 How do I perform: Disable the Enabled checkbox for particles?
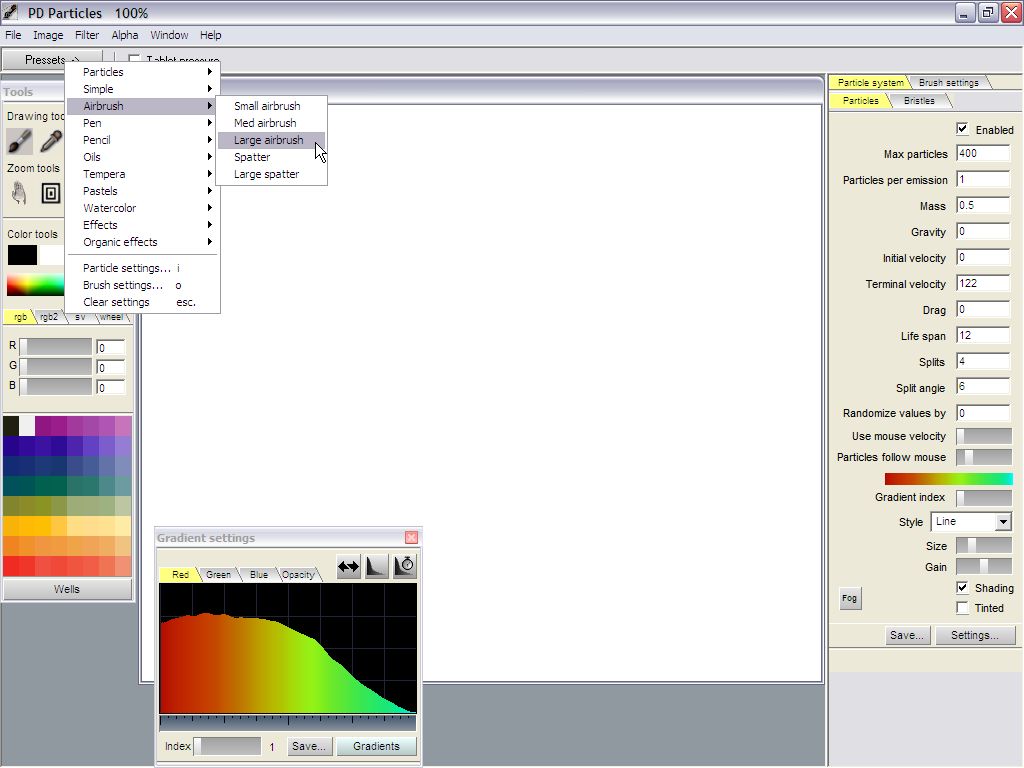[963, 129]
